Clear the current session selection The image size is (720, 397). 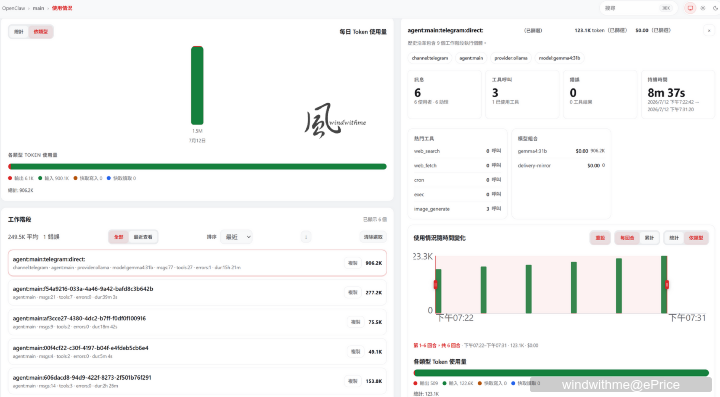[373, 237]
